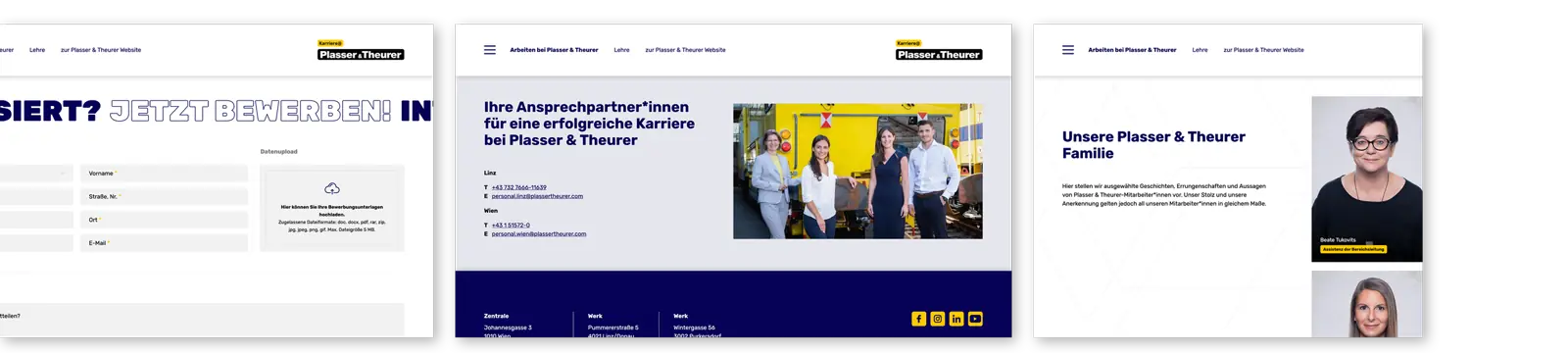
Task: Click the 'Assistenz der Bereichsleitung' yellow label
Action: (x=1353, y=249)
